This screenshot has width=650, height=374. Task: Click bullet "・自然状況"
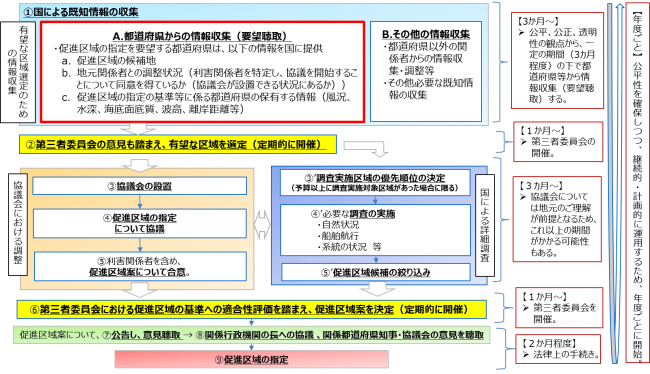(x=338, y=225)
